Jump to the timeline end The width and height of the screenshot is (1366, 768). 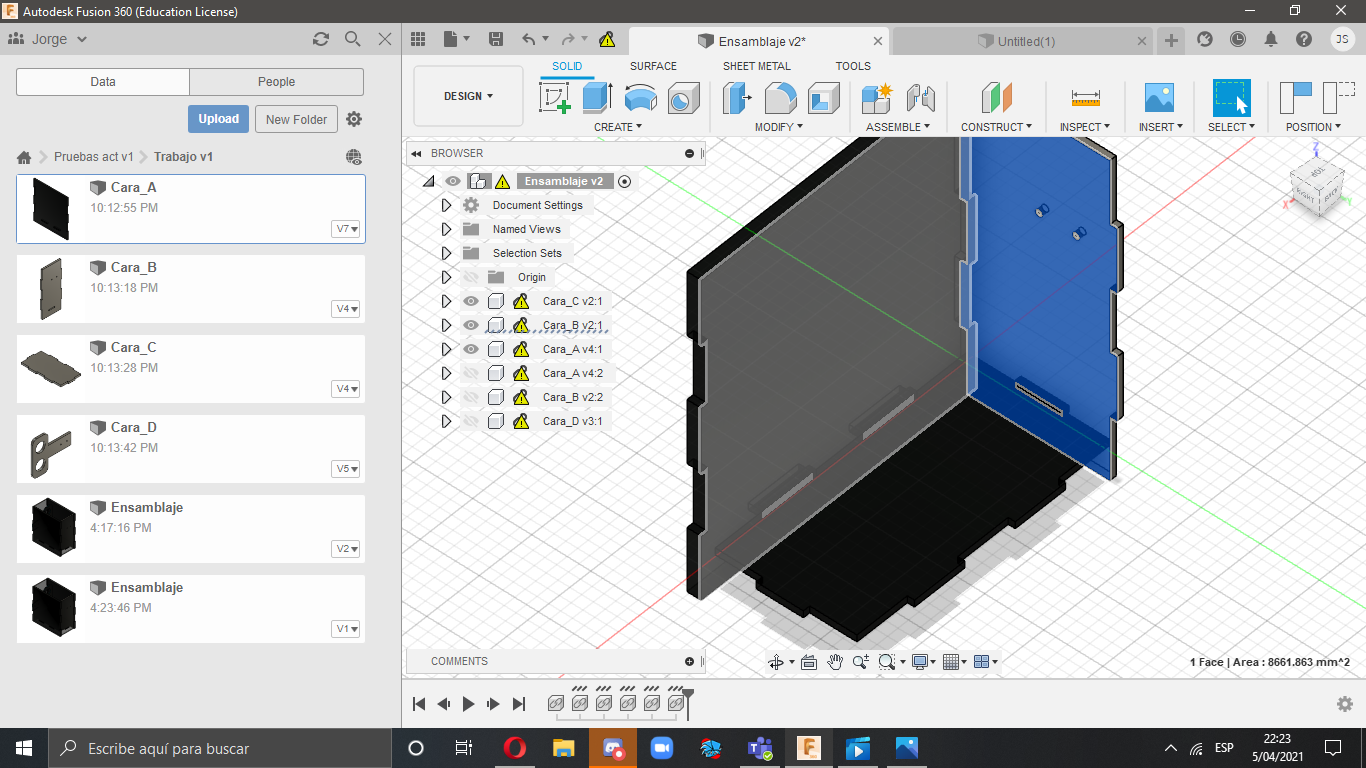519,704
